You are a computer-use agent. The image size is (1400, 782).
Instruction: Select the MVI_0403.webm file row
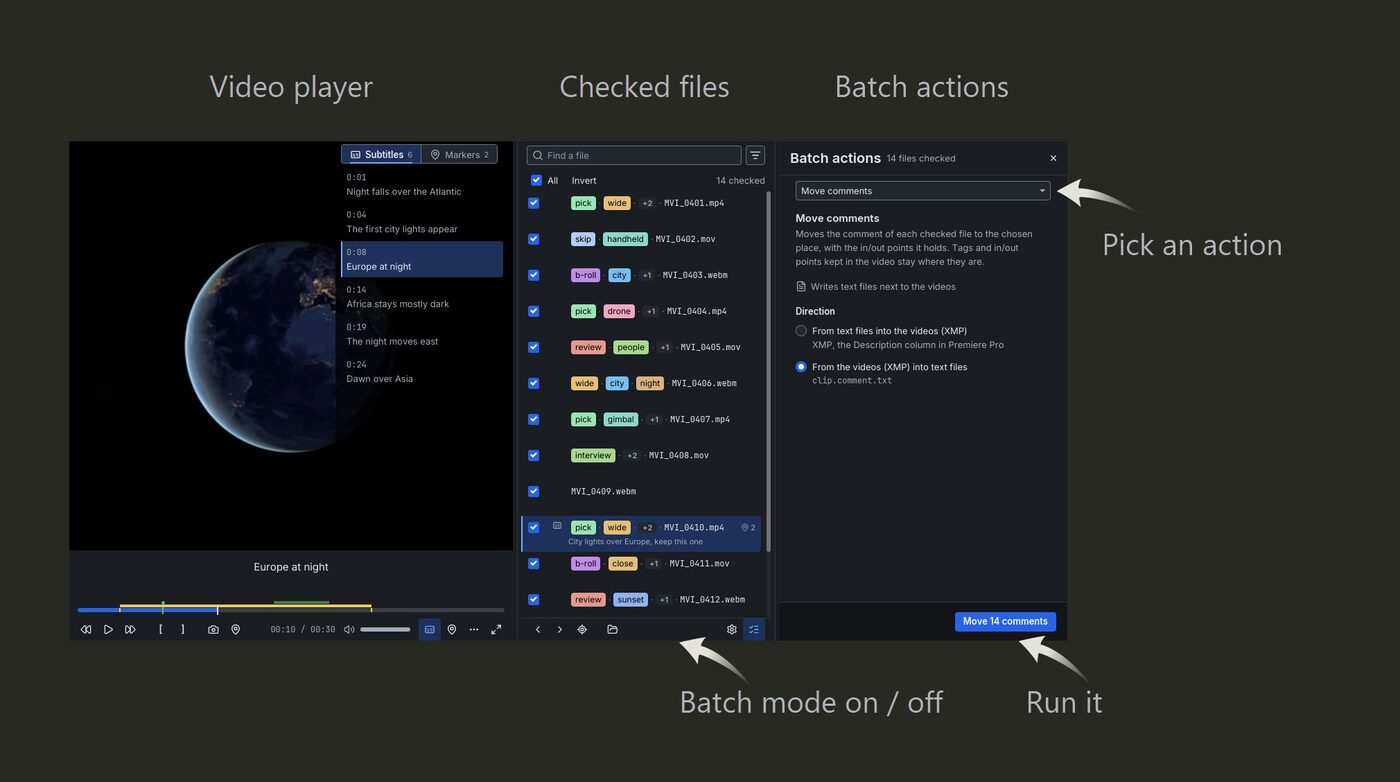[x=641, y=275]
